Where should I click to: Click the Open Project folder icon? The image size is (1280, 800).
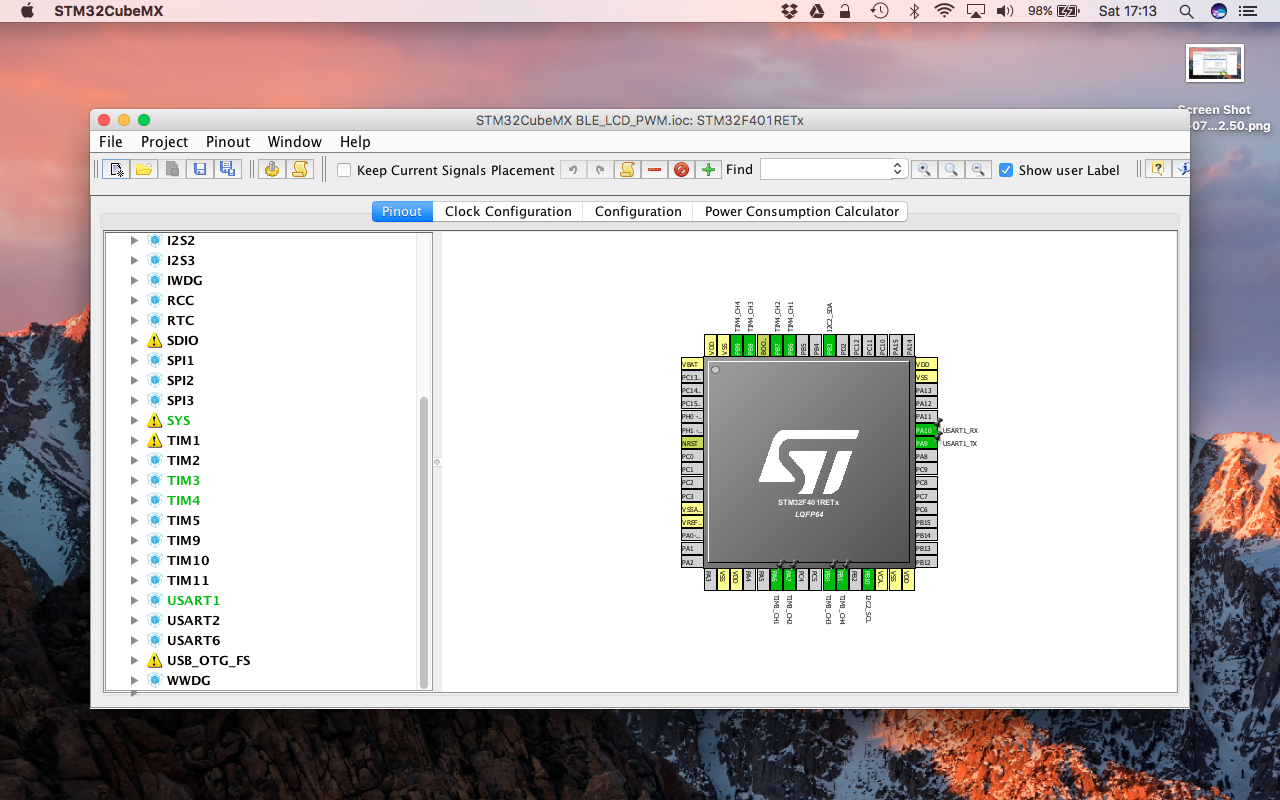[x=144, y=169]
